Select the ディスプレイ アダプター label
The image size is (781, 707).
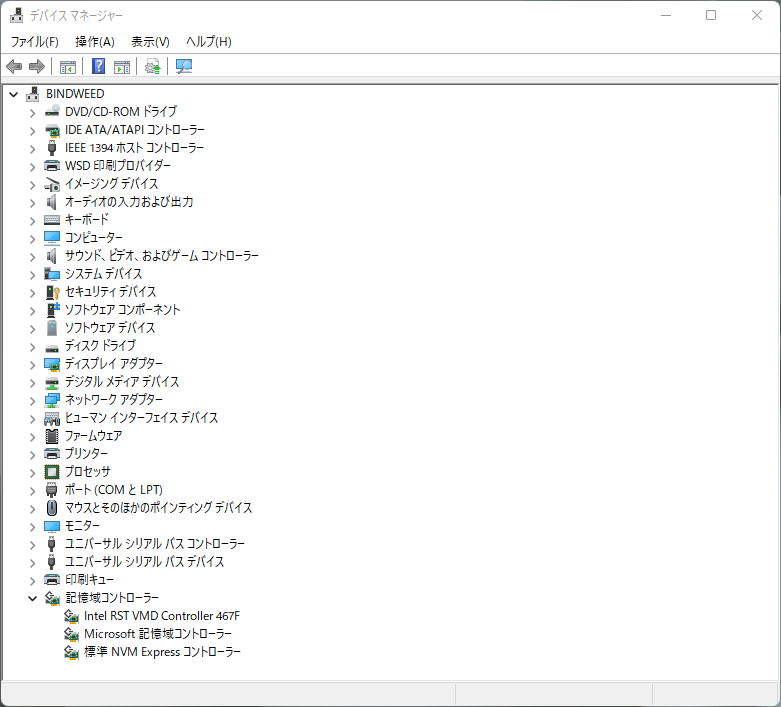coord(114,364)
